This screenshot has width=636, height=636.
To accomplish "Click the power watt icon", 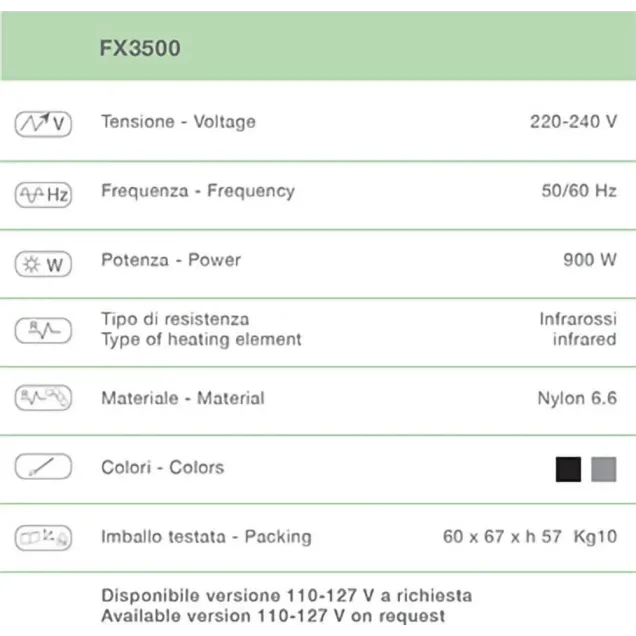I will coord(43,264).
